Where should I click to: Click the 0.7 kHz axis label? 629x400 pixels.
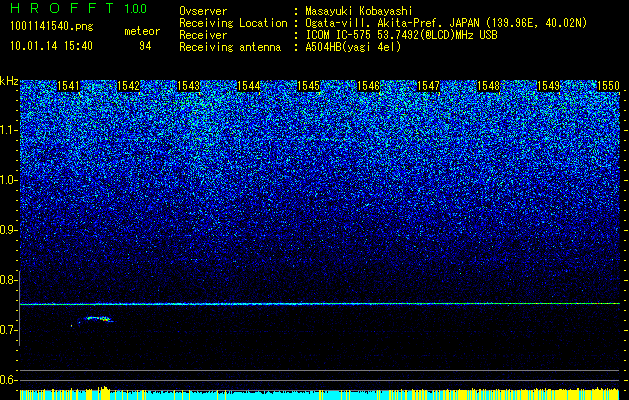click(x=8, y=330)
